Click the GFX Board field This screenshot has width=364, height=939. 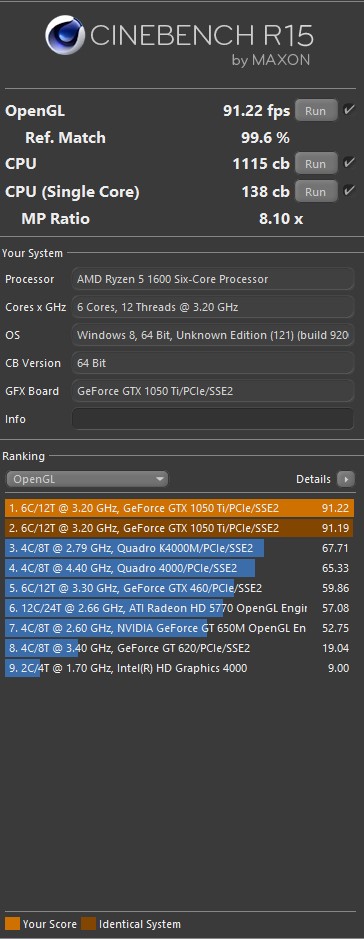pos(213,391)
